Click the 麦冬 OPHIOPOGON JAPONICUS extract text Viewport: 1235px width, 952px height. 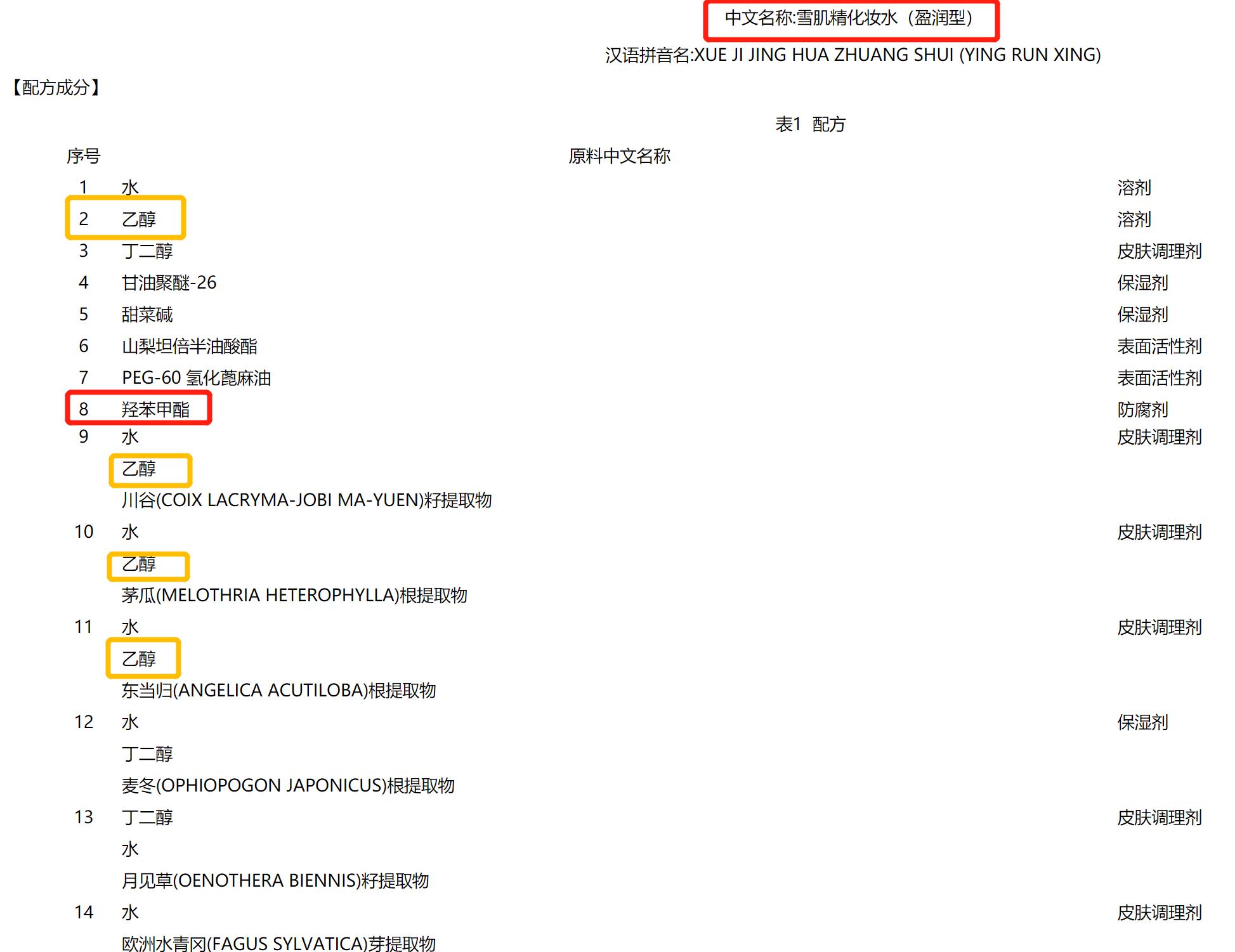point(288,786)
